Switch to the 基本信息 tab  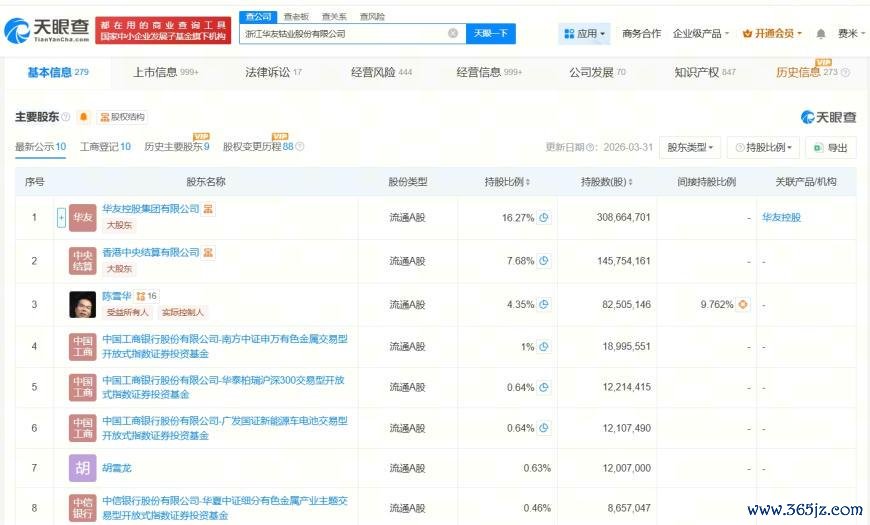pyautogui.click(x=58, y=72)
